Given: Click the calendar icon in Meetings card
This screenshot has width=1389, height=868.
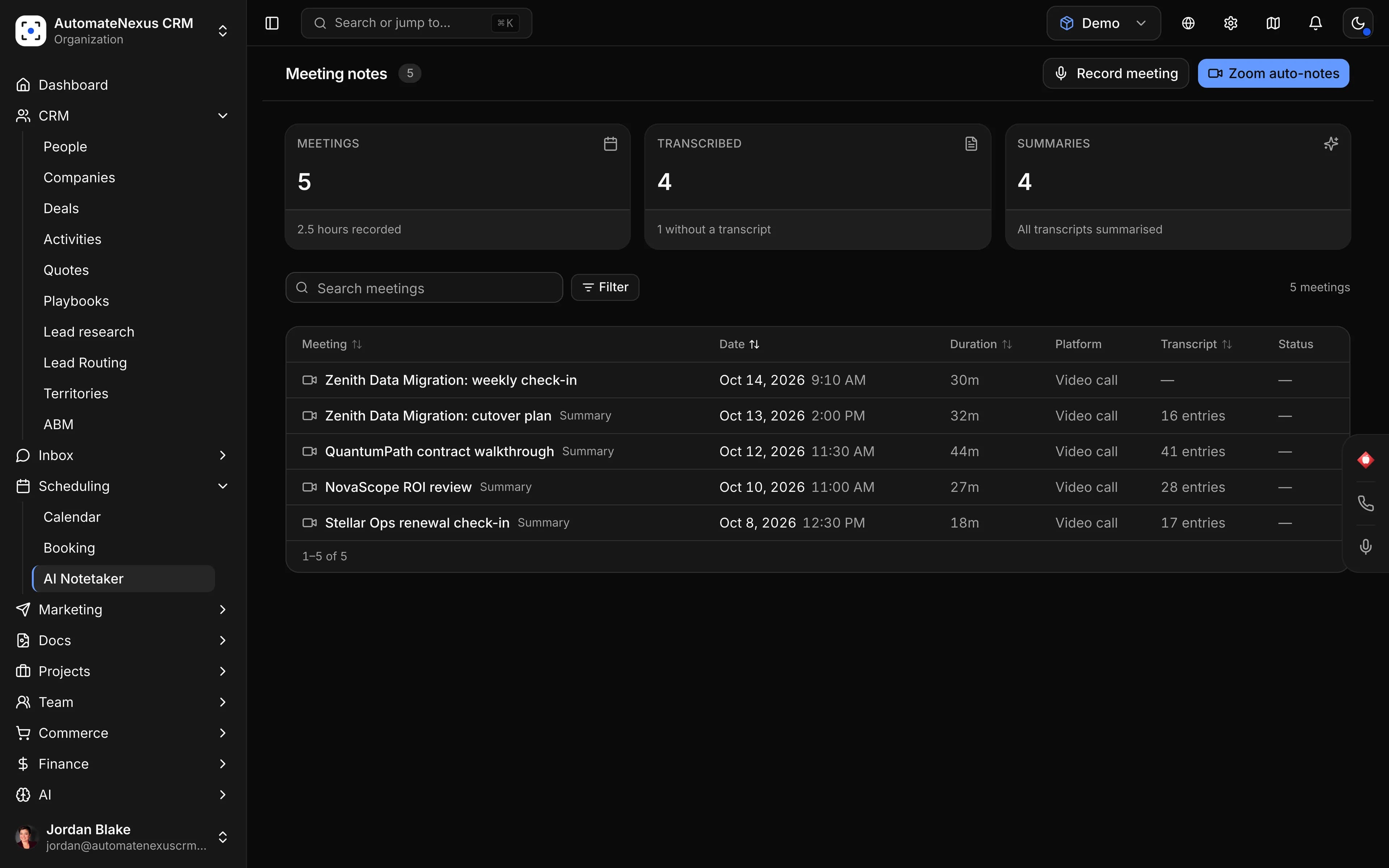Looking at the screenshot, I should coord(610,144).
